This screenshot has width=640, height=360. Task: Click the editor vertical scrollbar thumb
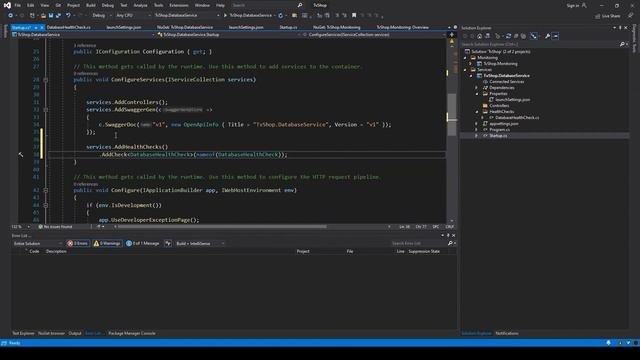click(451, 114)
